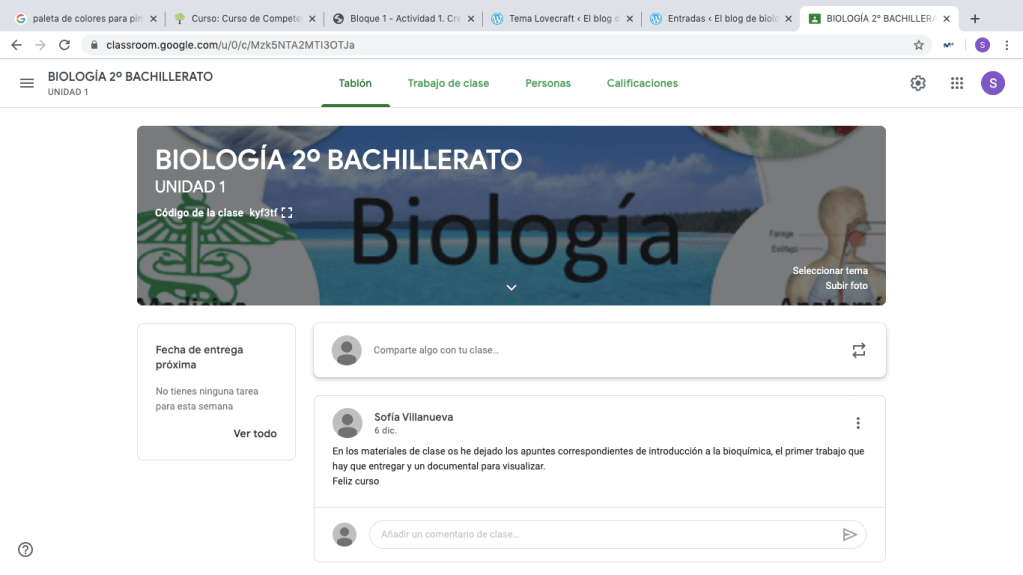Click the browser address bar URL
1023x575 pixels.
pos(230,45)
